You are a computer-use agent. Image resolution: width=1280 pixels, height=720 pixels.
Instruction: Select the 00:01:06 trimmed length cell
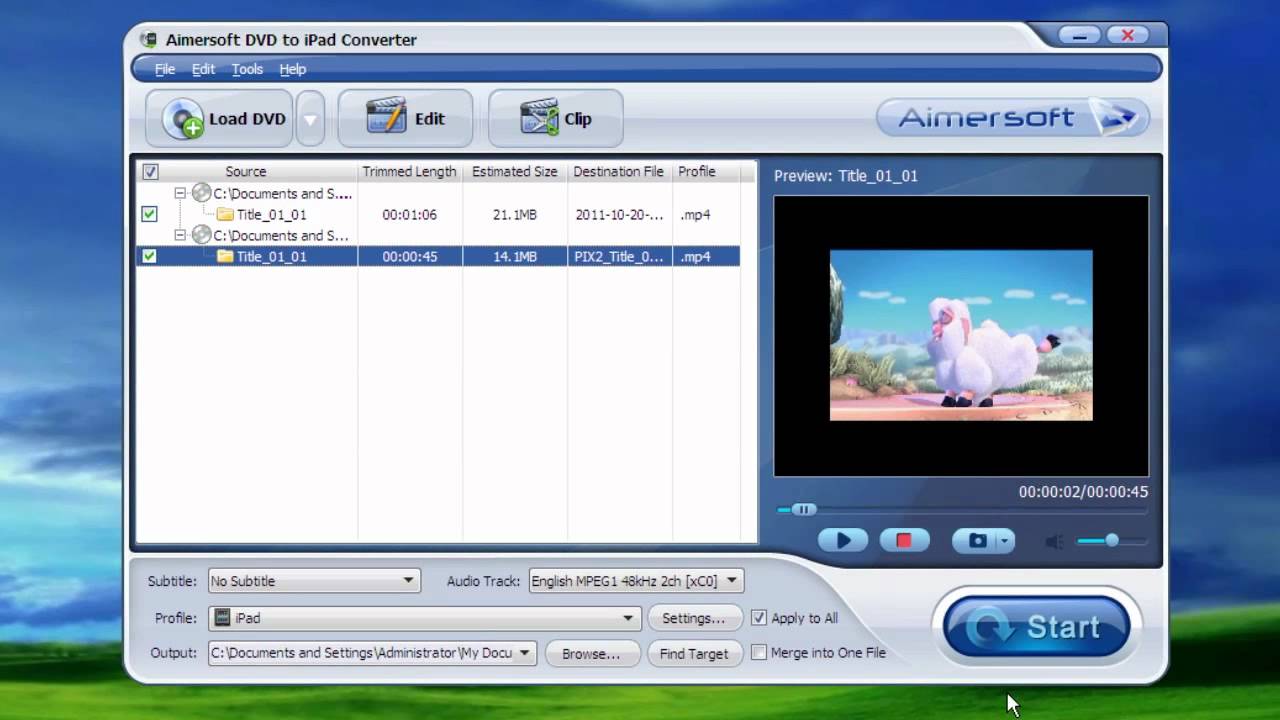pos(409,214)
